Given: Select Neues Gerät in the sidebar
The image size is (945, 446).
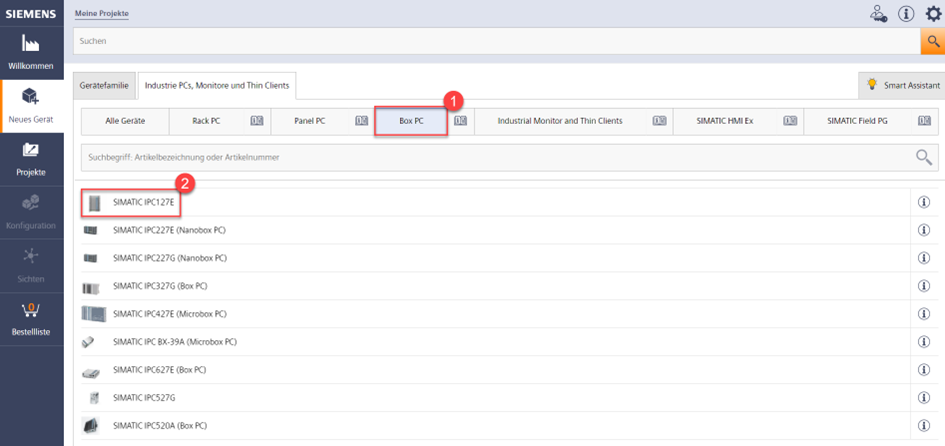Looking at the screenshot, I should (31, 106).
